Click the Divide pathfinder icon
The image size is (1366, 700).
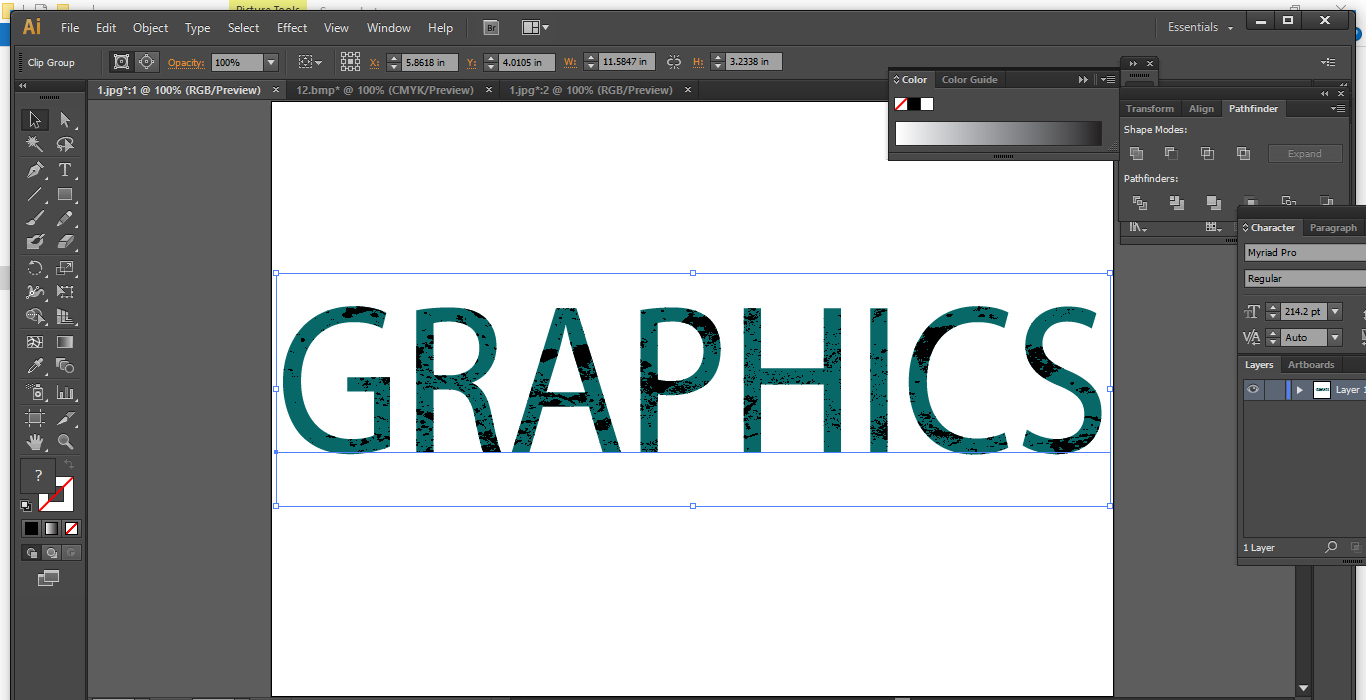(1139, 202)
